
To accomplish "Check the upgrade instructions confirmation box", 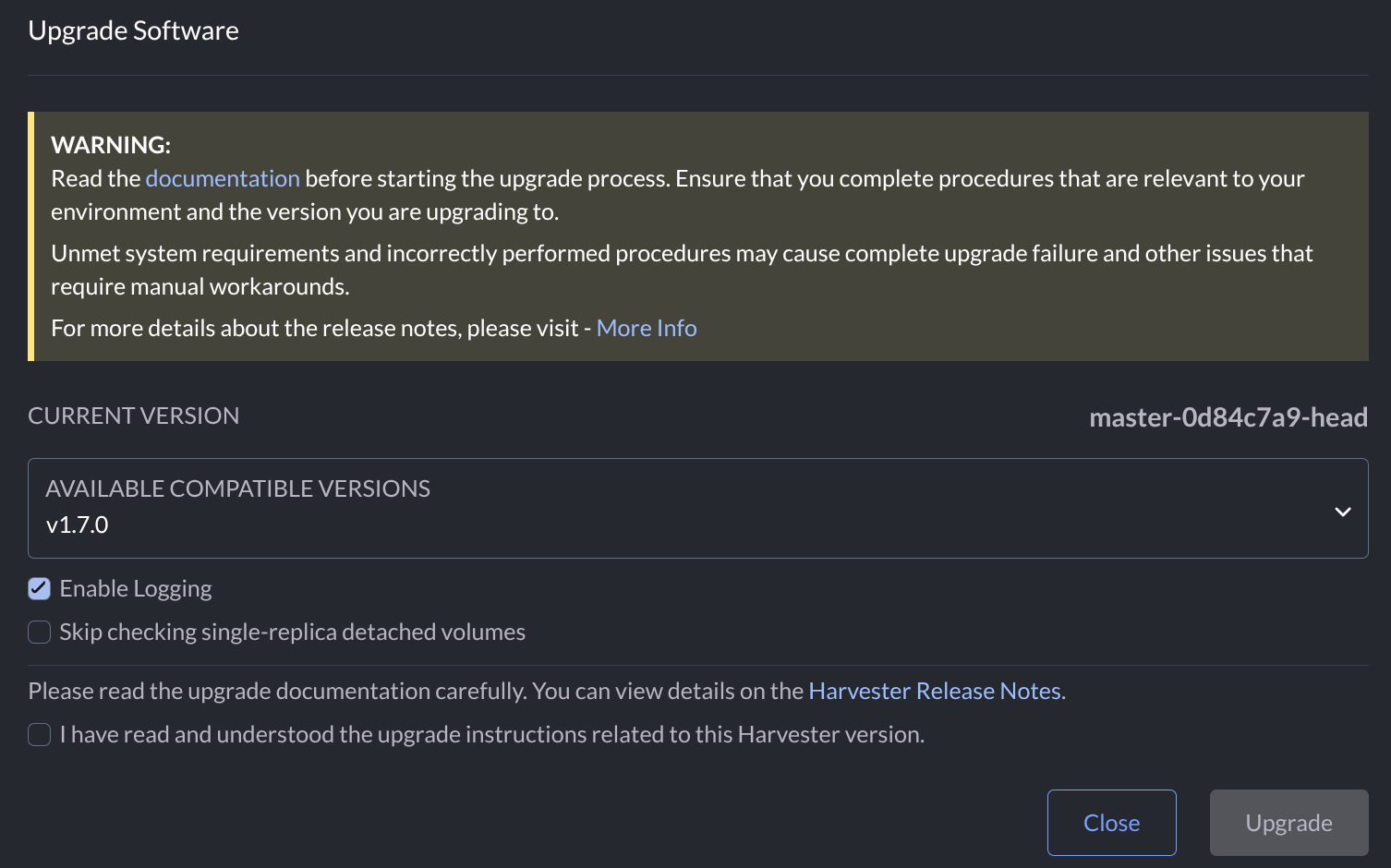I will [39, 734].
